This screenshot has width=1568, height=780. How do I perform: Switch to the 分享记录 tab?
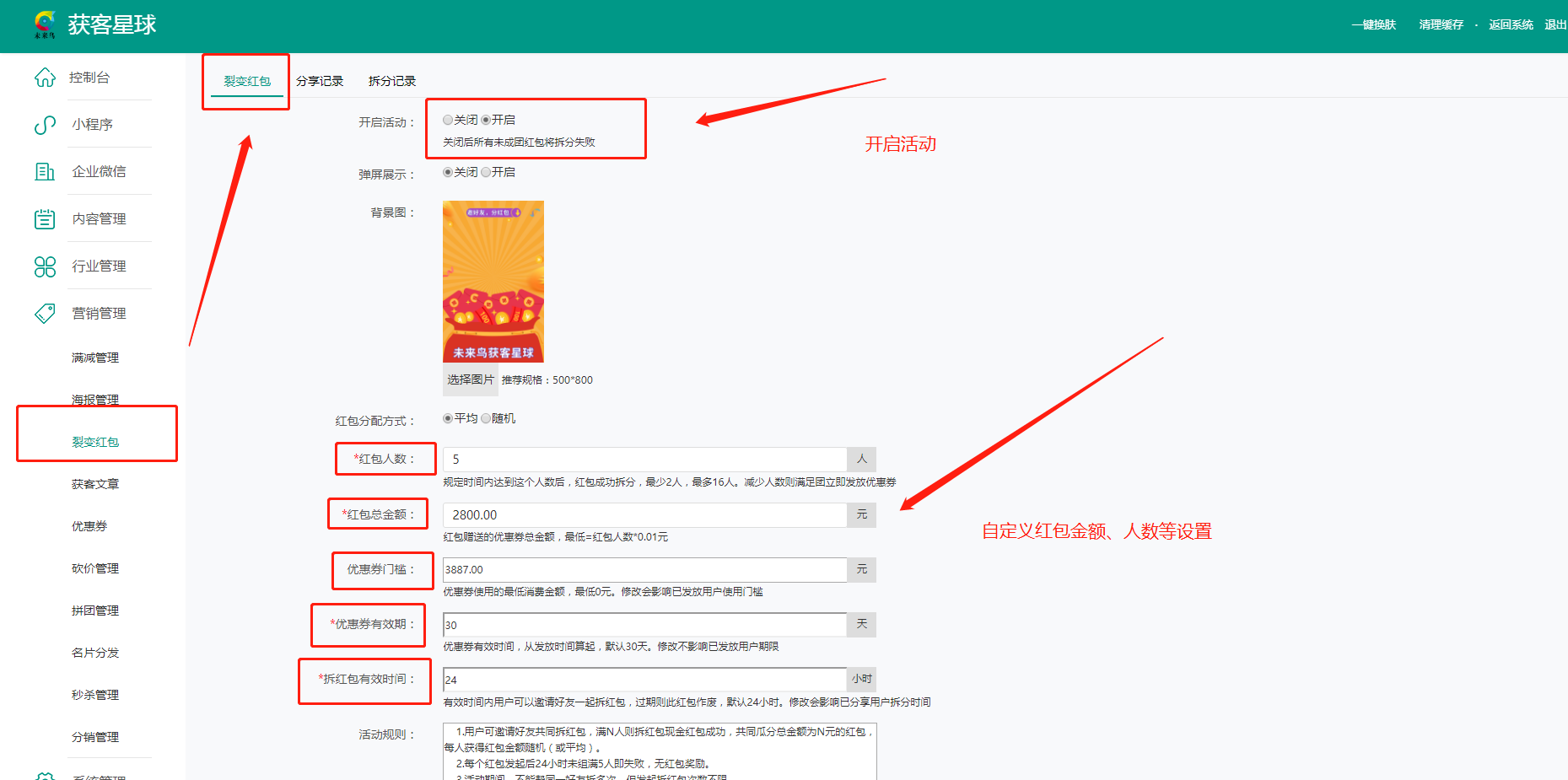320,81
